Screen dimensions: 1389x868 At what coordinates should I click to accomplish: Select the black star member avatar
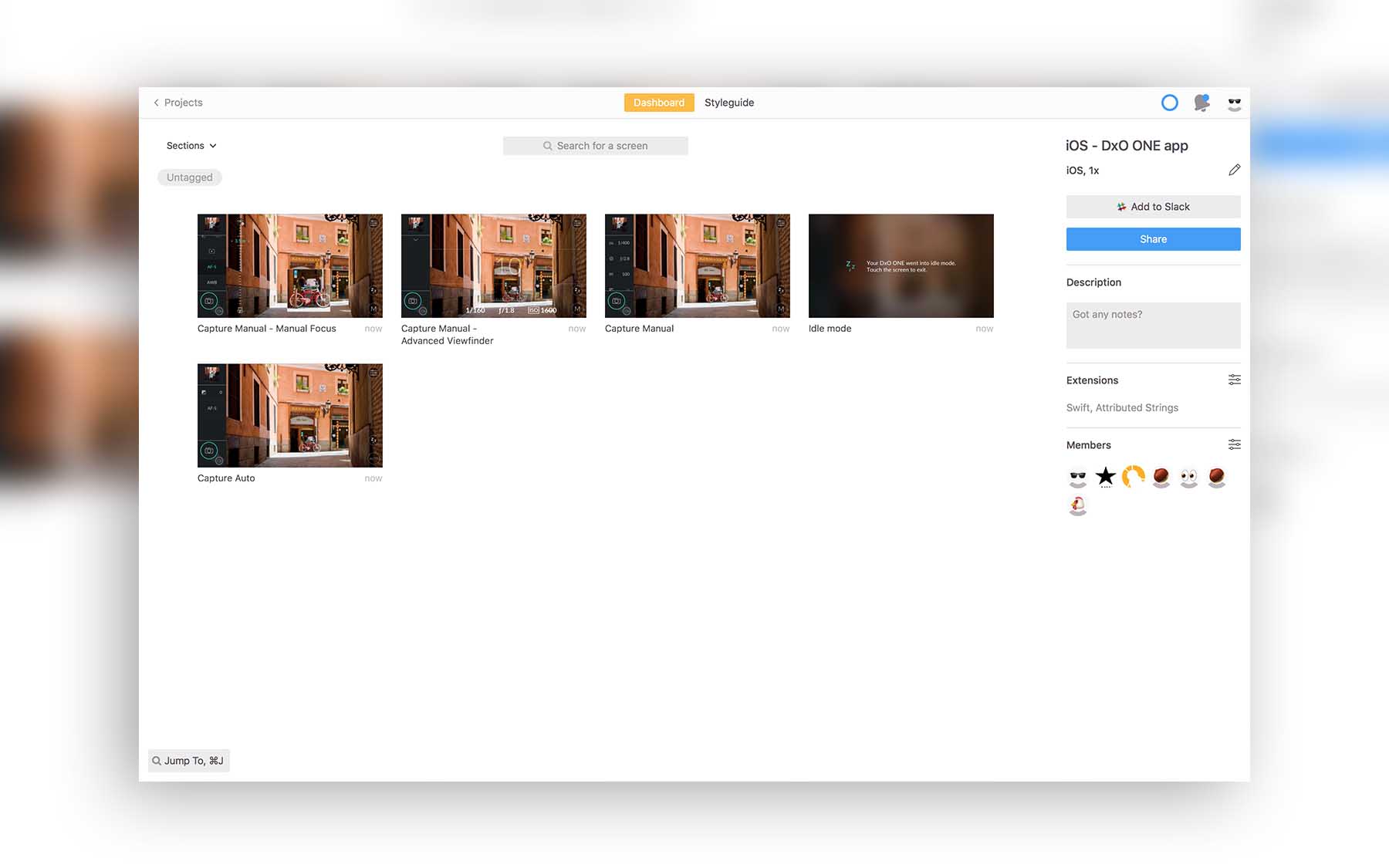tap(1106, 477)
